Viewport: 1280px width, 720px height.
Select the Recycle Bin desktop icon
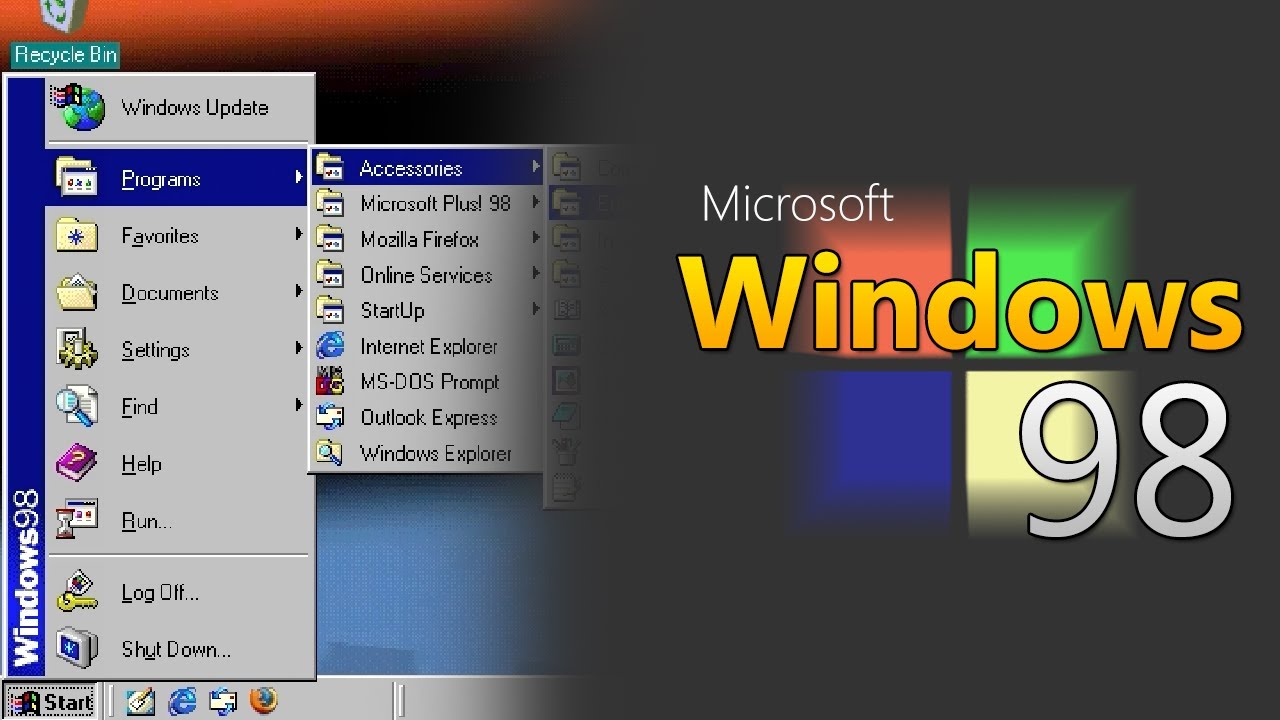(64, 14)
